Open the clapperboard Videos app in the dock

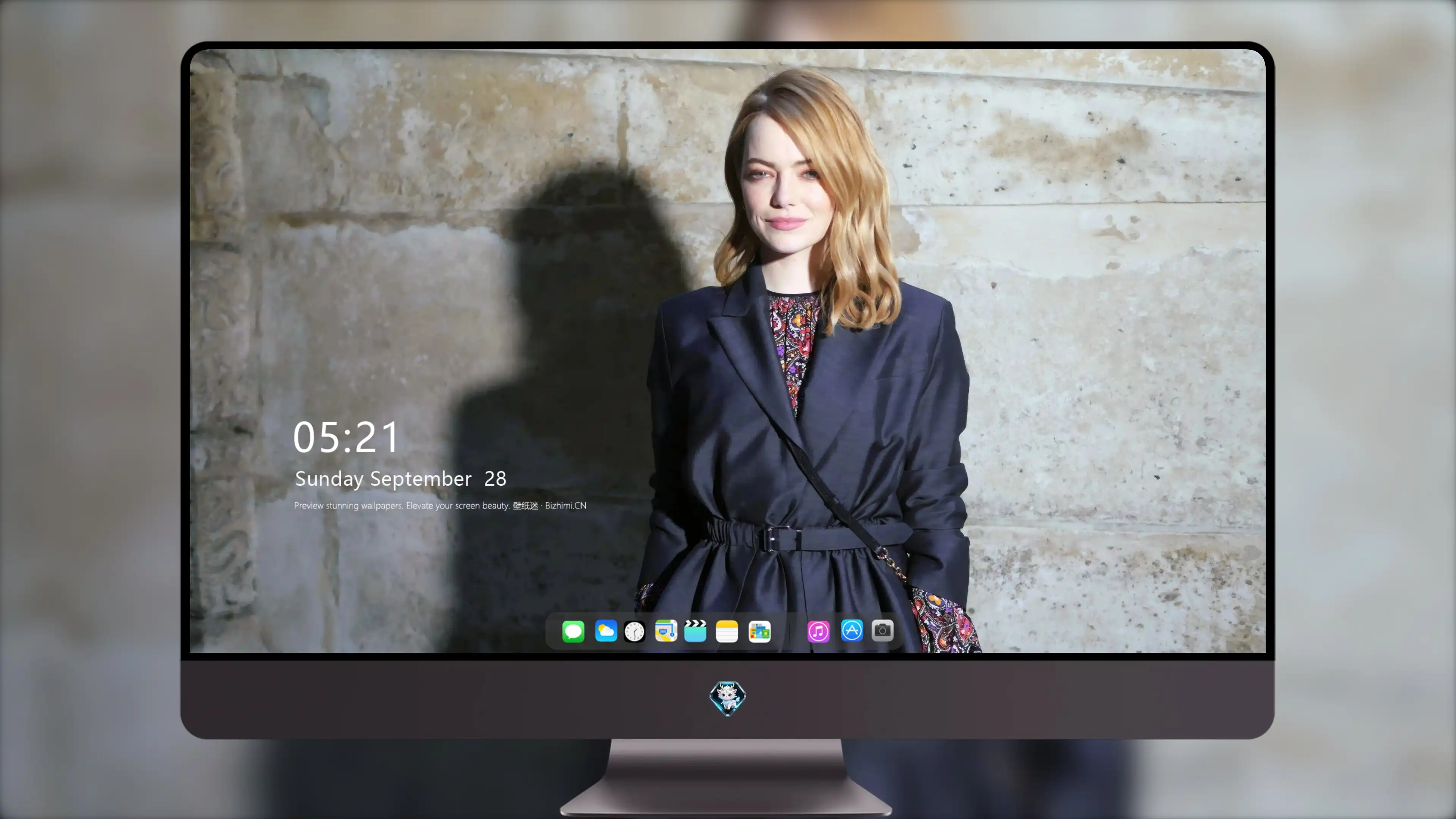(695, 631)
